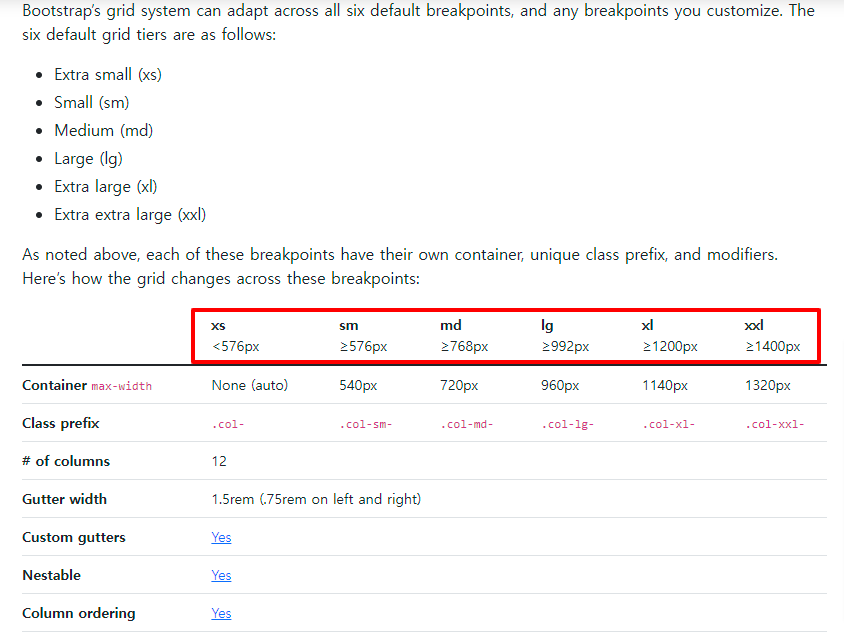The height and width of the screenshot is (640, 844).
Task: Open the Column ordering Yes link
Action: point(221,614)
